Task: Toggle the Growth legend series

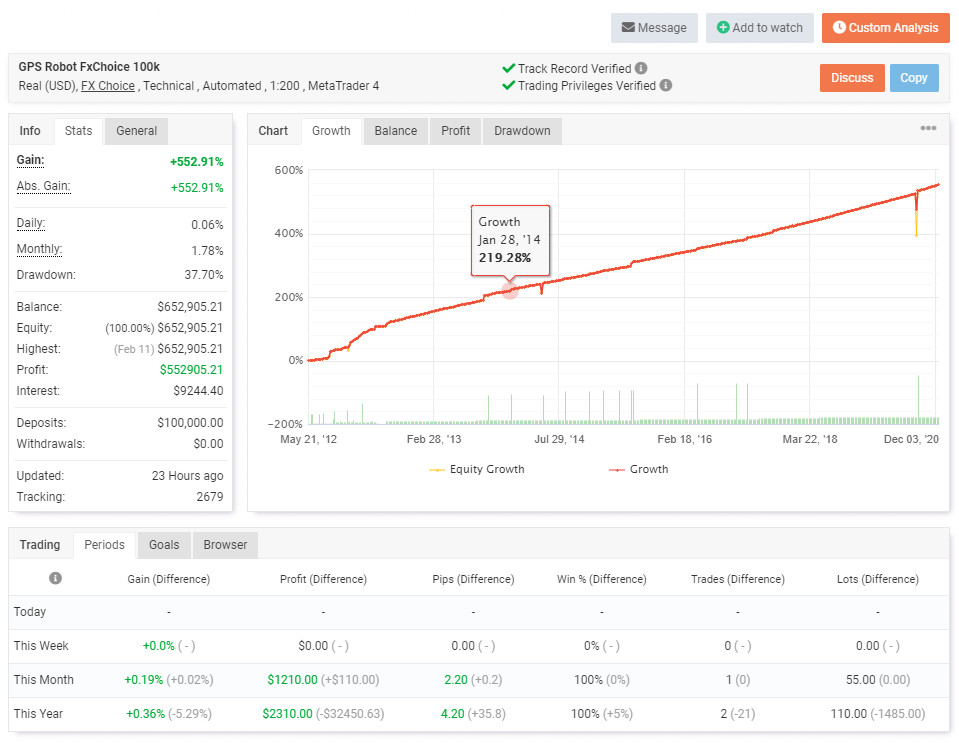Action: [638, 469]
